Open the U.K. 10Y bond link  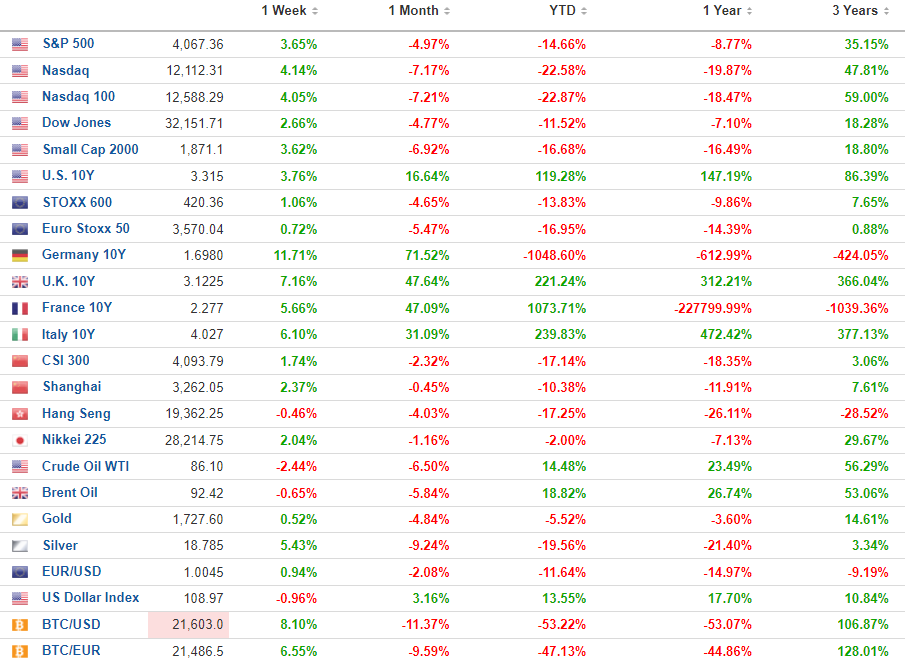click(x=69, y=282)
